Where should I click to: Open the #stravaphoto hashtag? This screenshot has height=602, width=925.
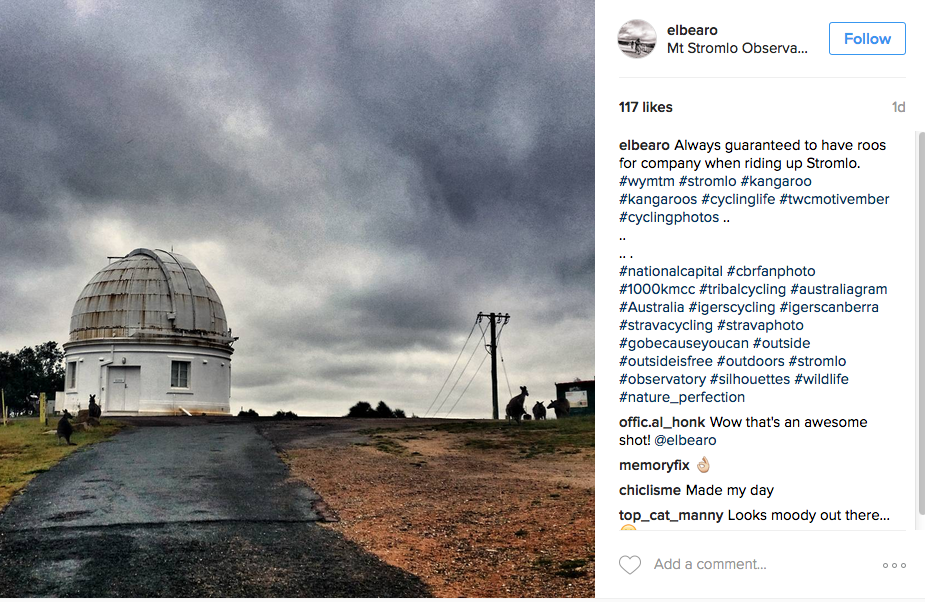[x=760, y=325]
